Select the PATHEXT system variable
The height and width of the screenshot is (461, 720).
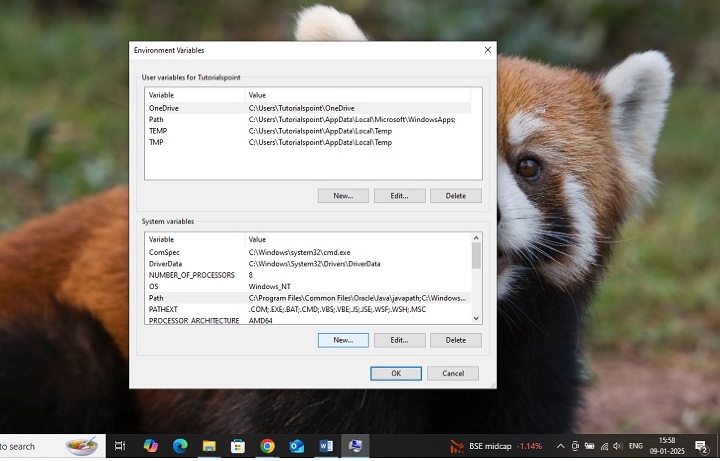[308, 309]
